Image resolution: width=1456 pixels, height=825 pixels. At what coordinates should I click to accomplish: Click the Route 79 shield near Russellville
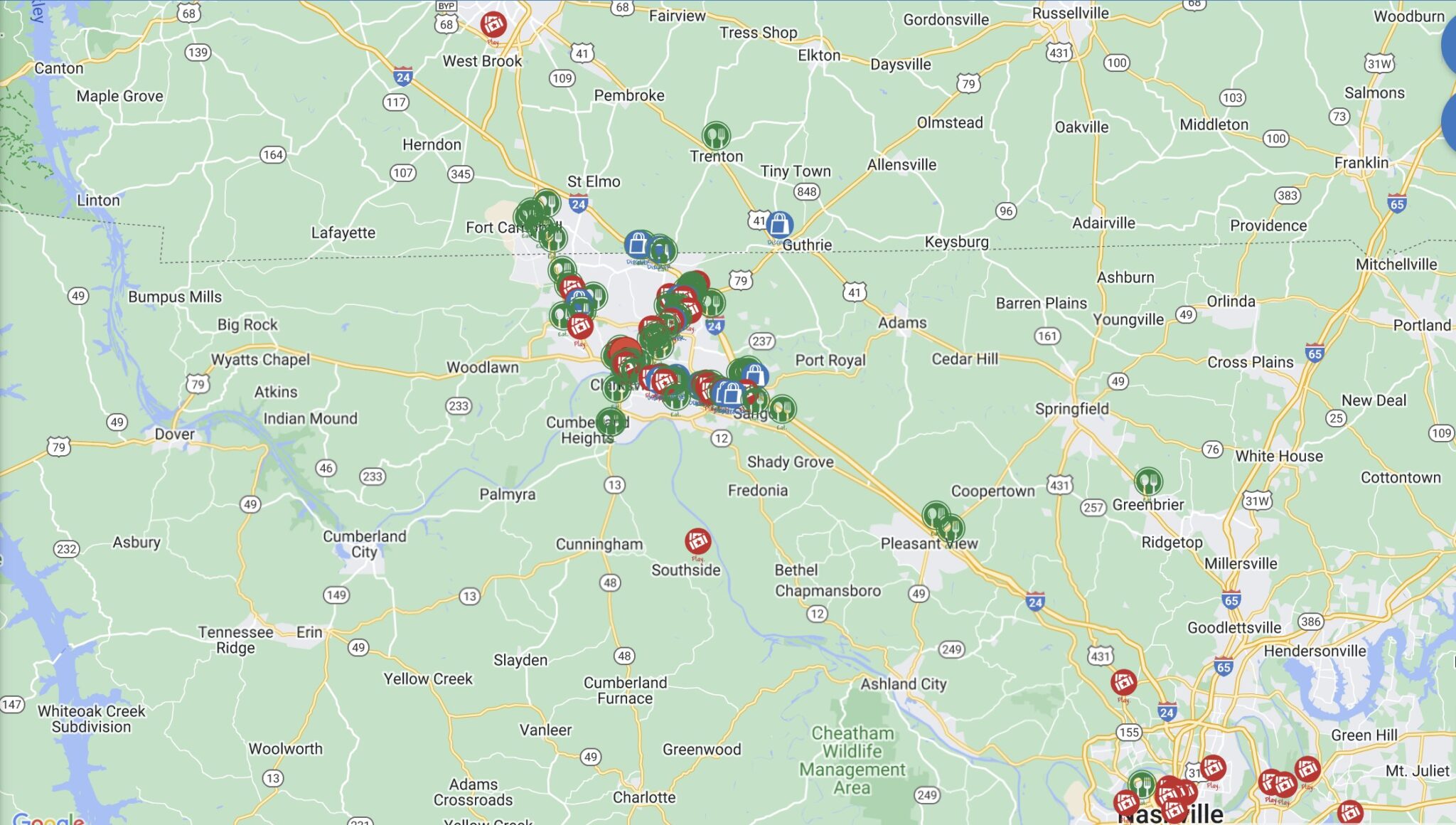click(x=968, y=83)
